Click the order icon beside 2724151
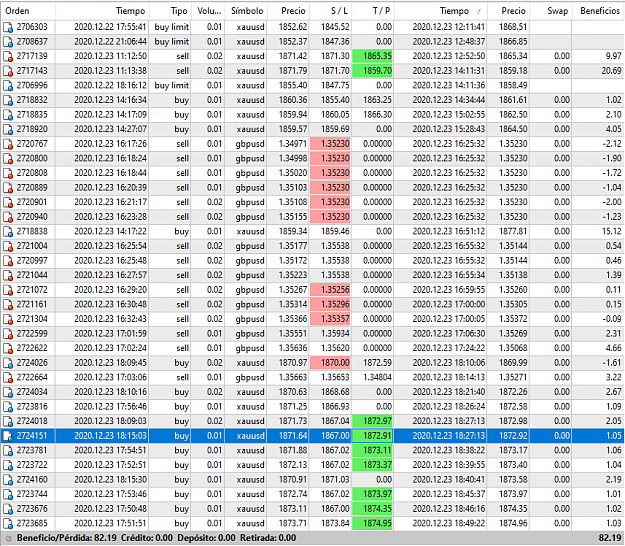This screenshot has height=546, width=625. (x=8, y=436)
